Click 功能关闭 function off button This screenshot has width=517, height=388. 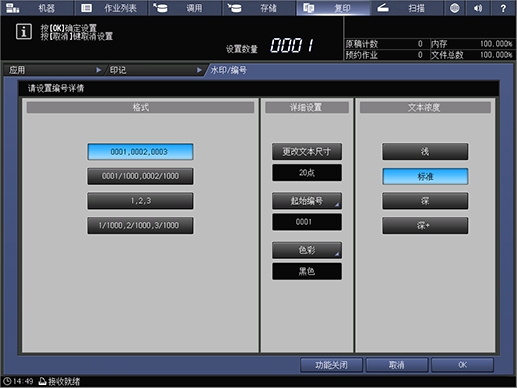tap(331, 365)
